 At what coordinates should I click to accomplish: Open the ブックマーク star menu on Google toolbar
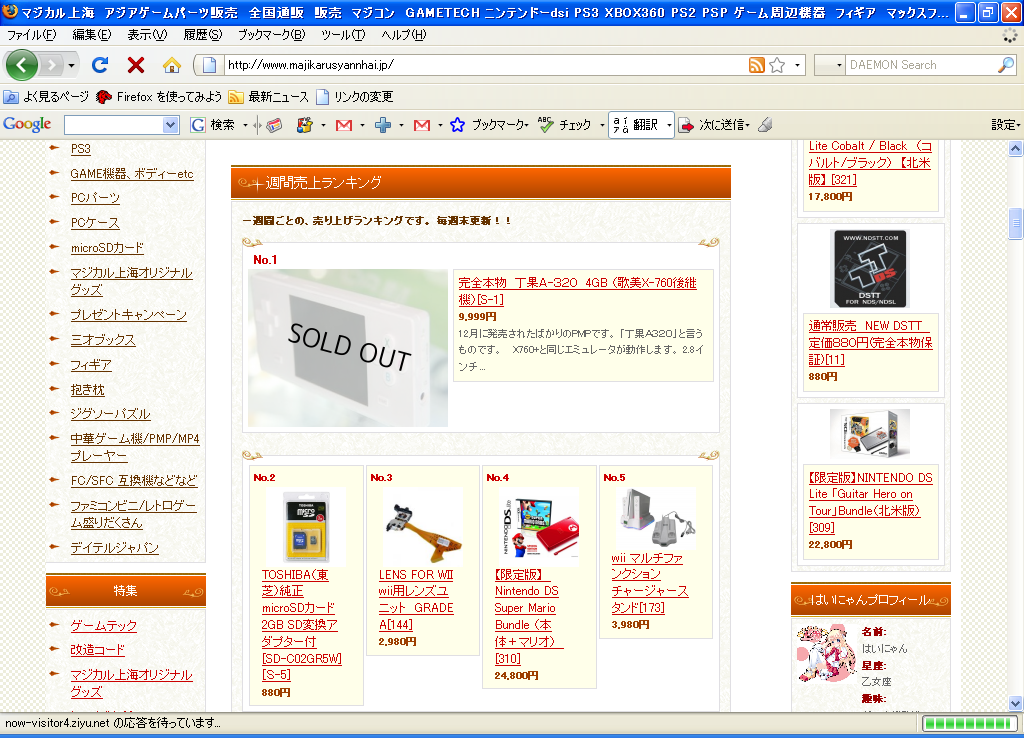489,125
